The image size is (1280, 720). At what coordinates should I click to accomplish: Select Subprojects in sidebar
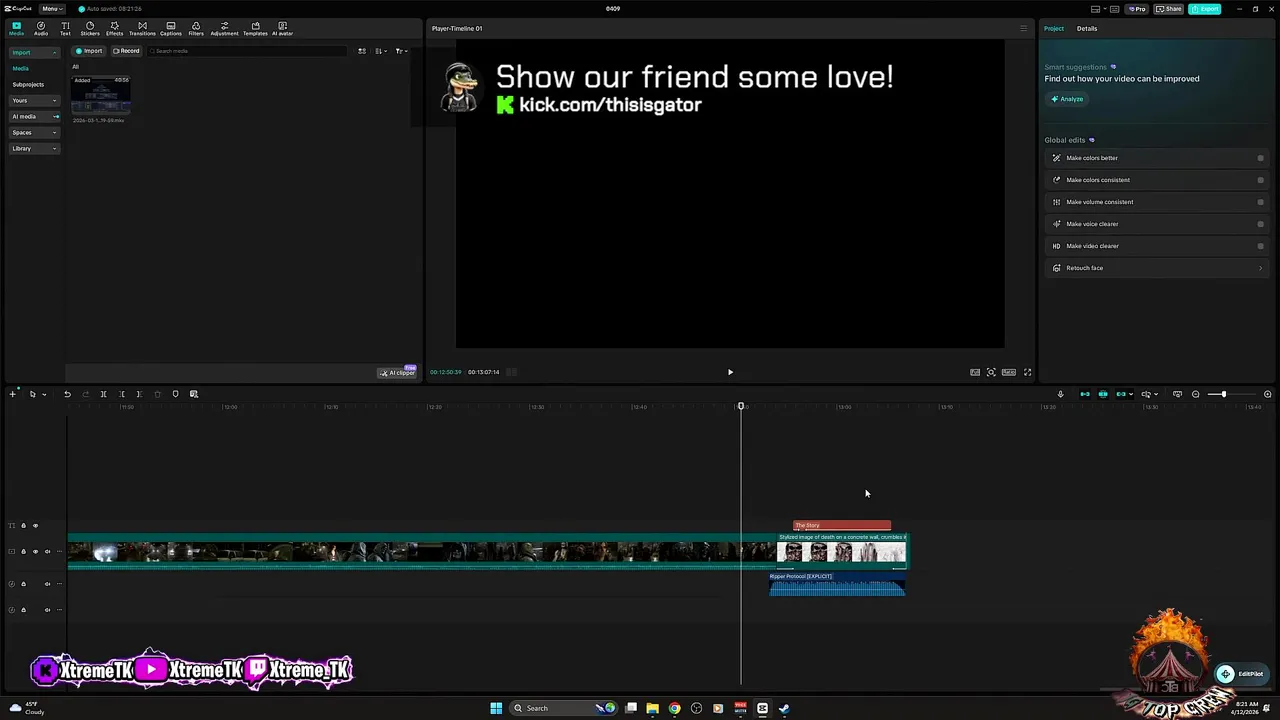28,84
